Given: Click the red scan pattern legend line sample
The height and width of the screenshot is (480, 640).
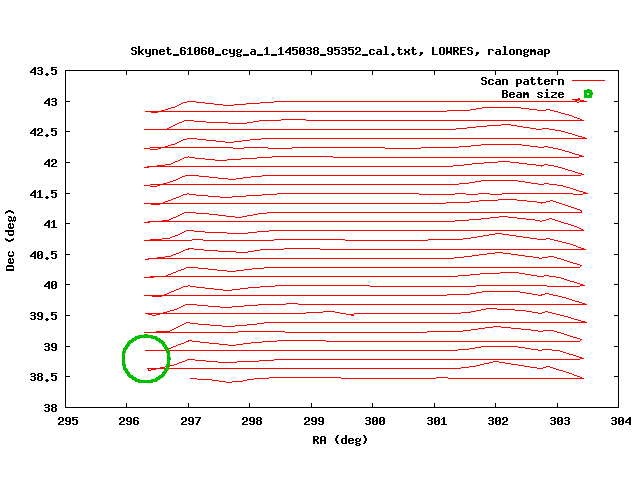Looking at the screenshot, I should pyautogui.click(x=589, y=81).
